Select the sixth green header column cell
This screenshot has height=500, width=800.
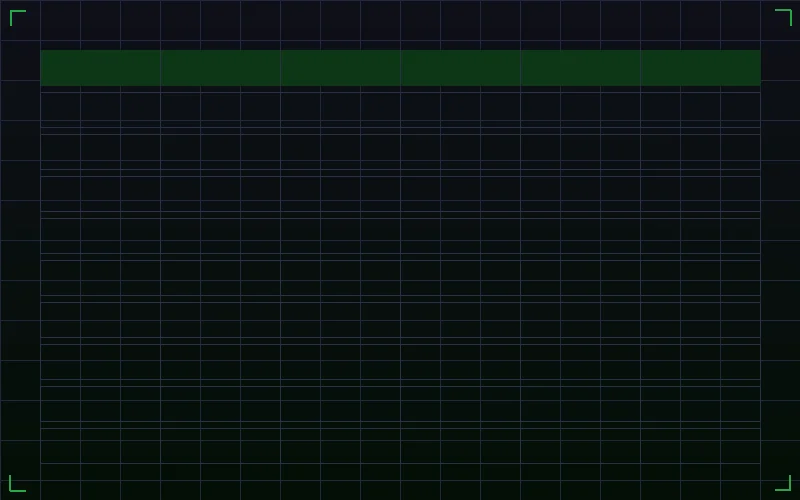700,68
